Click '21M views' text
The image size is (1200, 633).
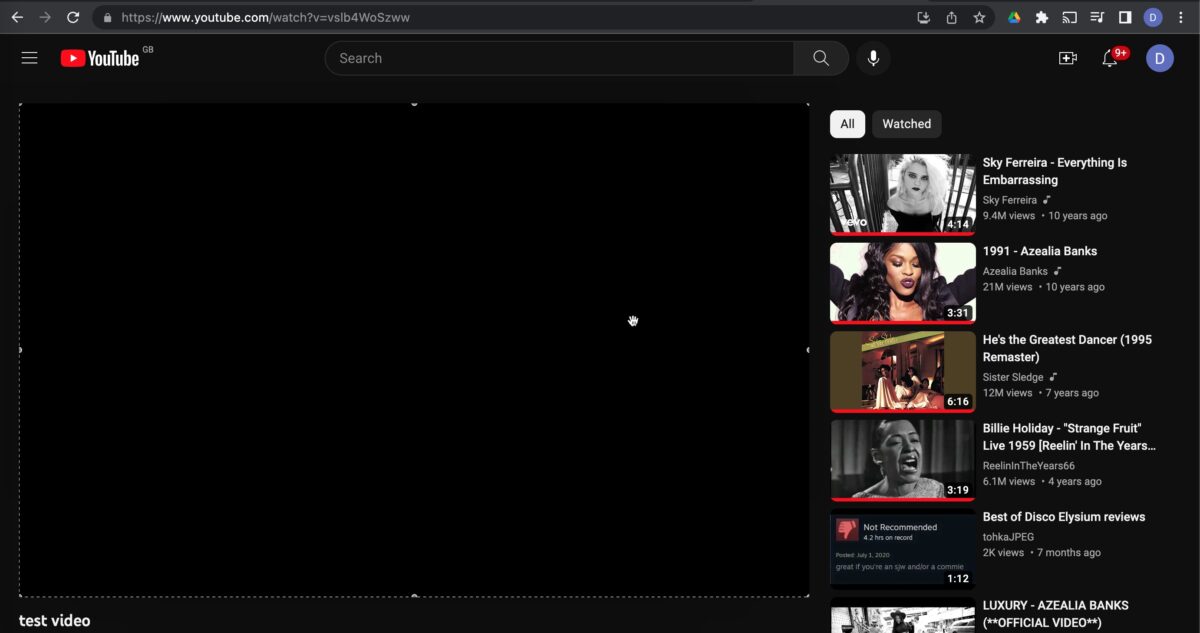click(1007, 287)
